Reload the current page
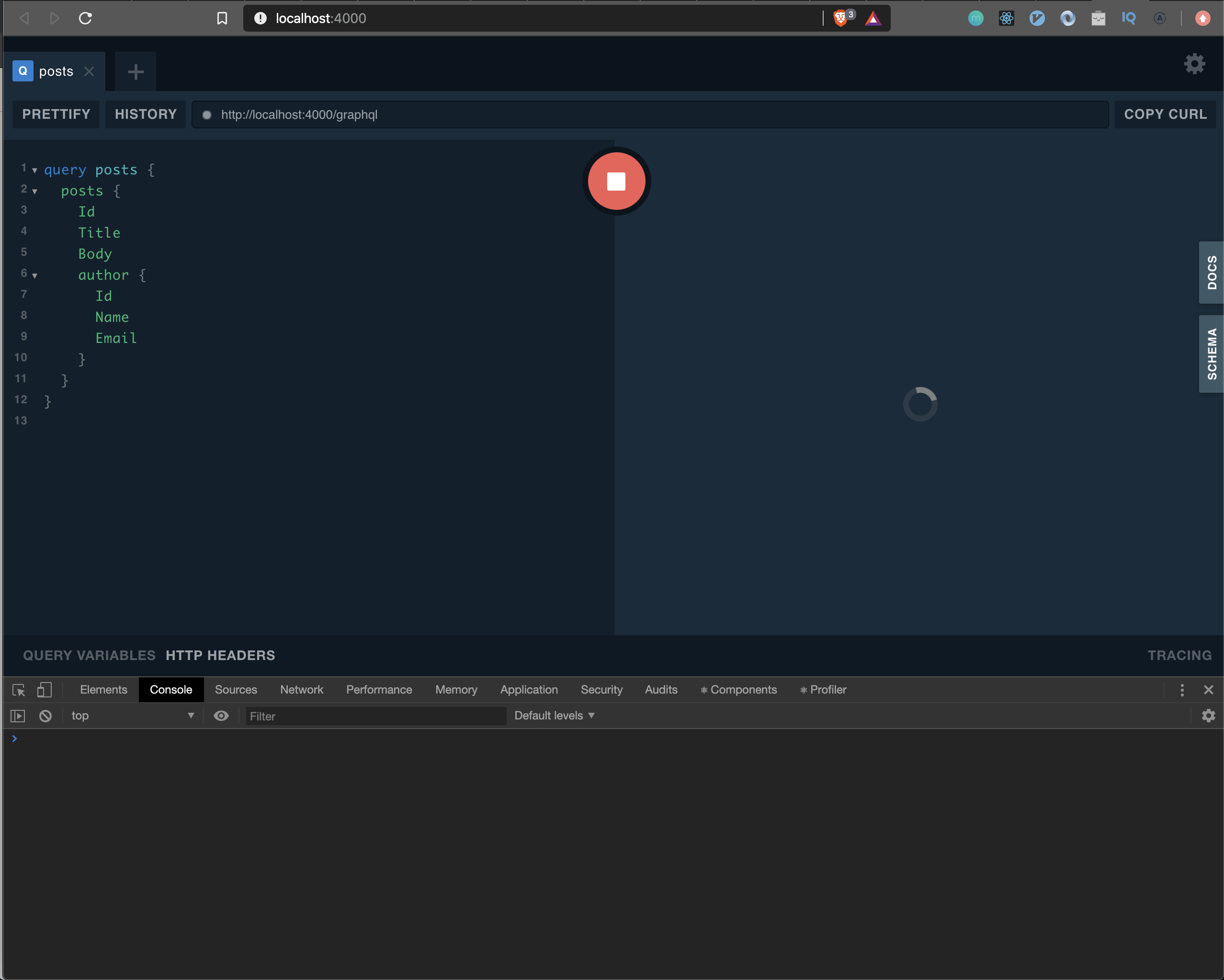Viewport: 1224px width, 980px height. click(x=85, y=18)
